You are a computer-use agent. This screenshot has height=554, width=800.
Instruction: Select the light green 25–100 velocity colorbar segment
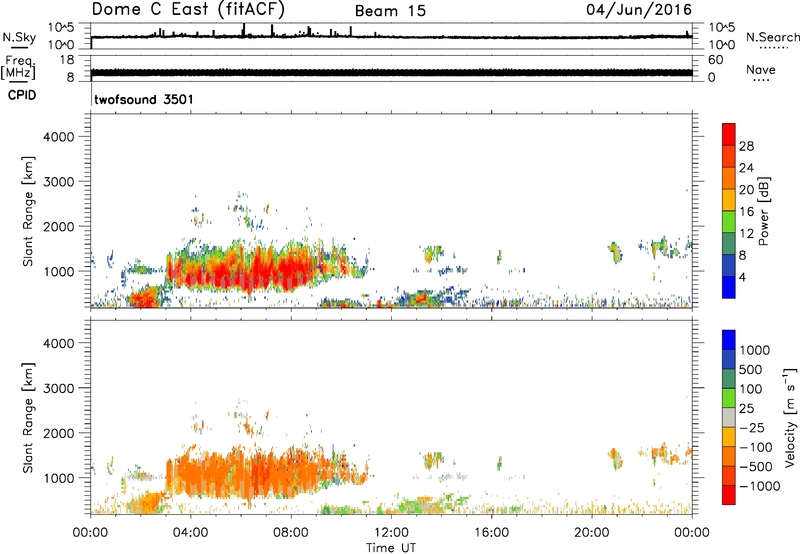pyautogui.click(x=729, y=398)
